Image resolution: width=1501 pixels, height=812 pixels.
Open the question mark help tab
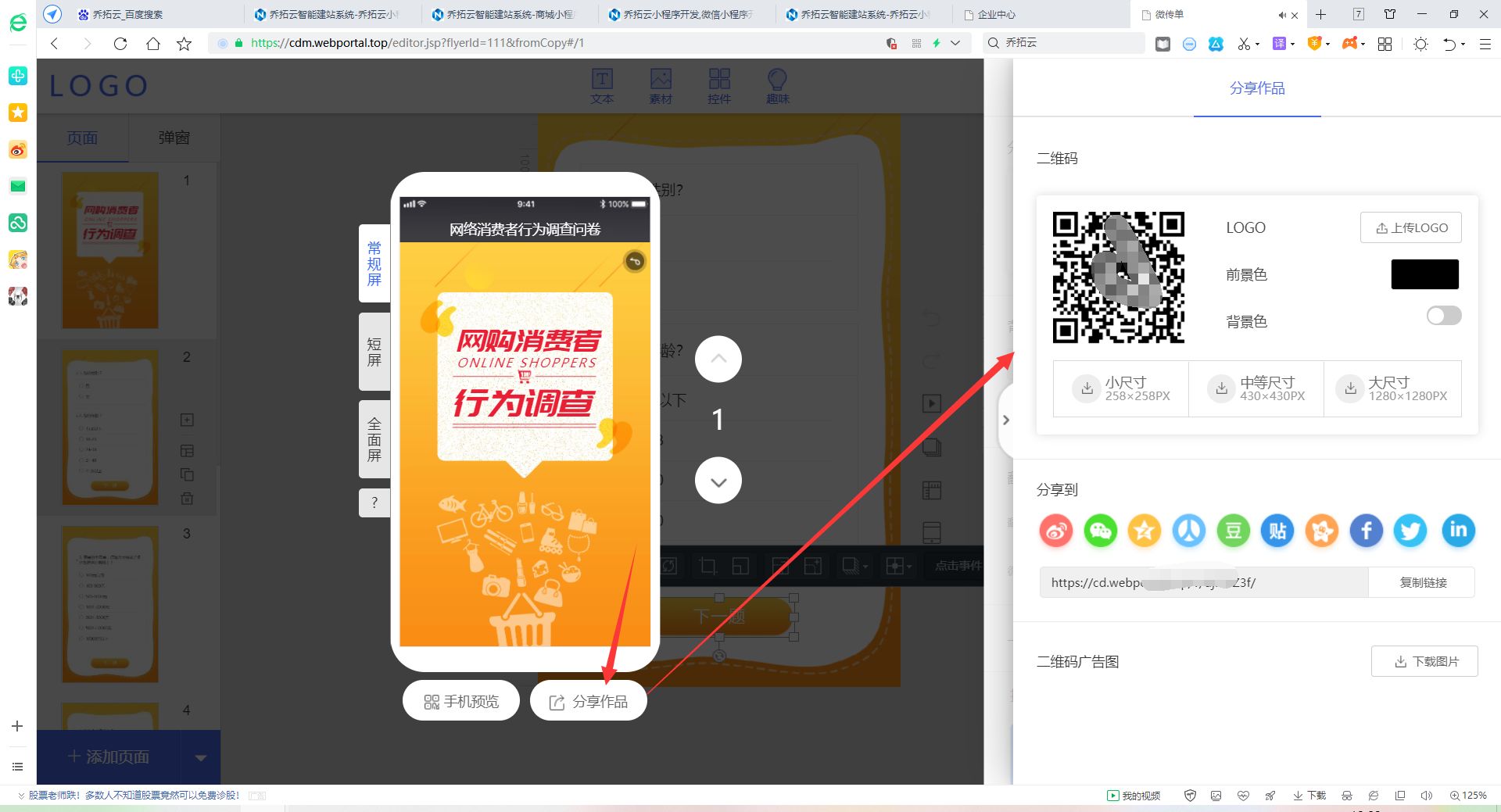click(x=374, y=503)
